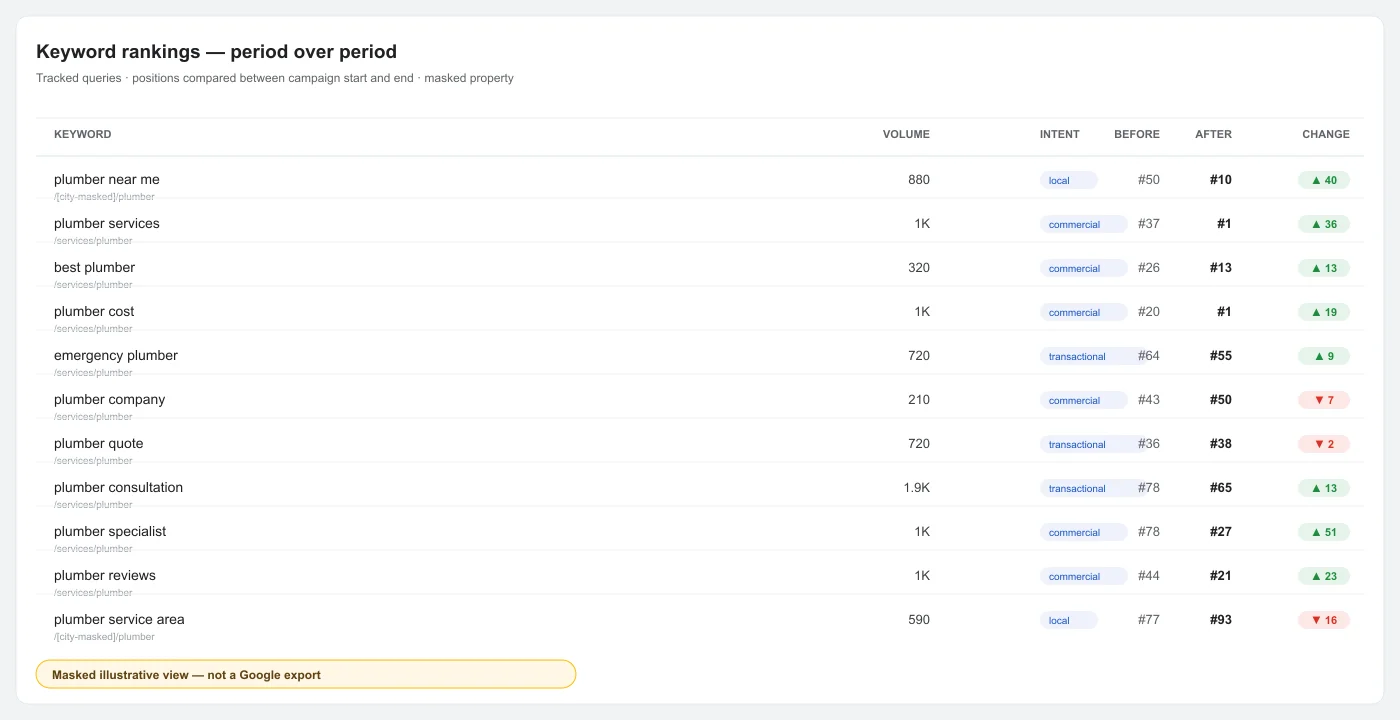Click the ▼ 2 change badge

click(1324, 444)
